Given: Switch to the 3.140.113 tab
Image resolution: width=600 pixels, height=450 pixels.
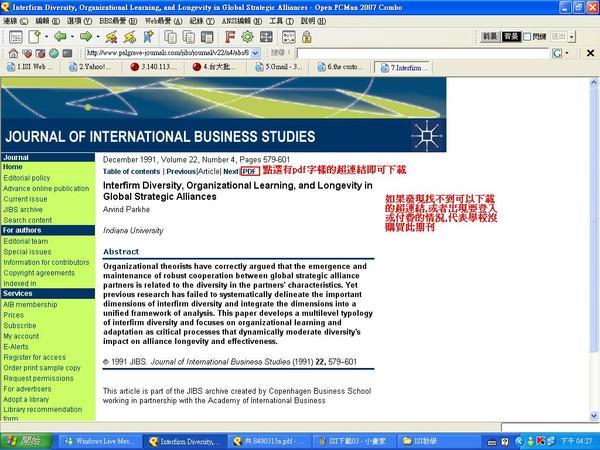Looking at the screenshot, I should tap(155, 67).
